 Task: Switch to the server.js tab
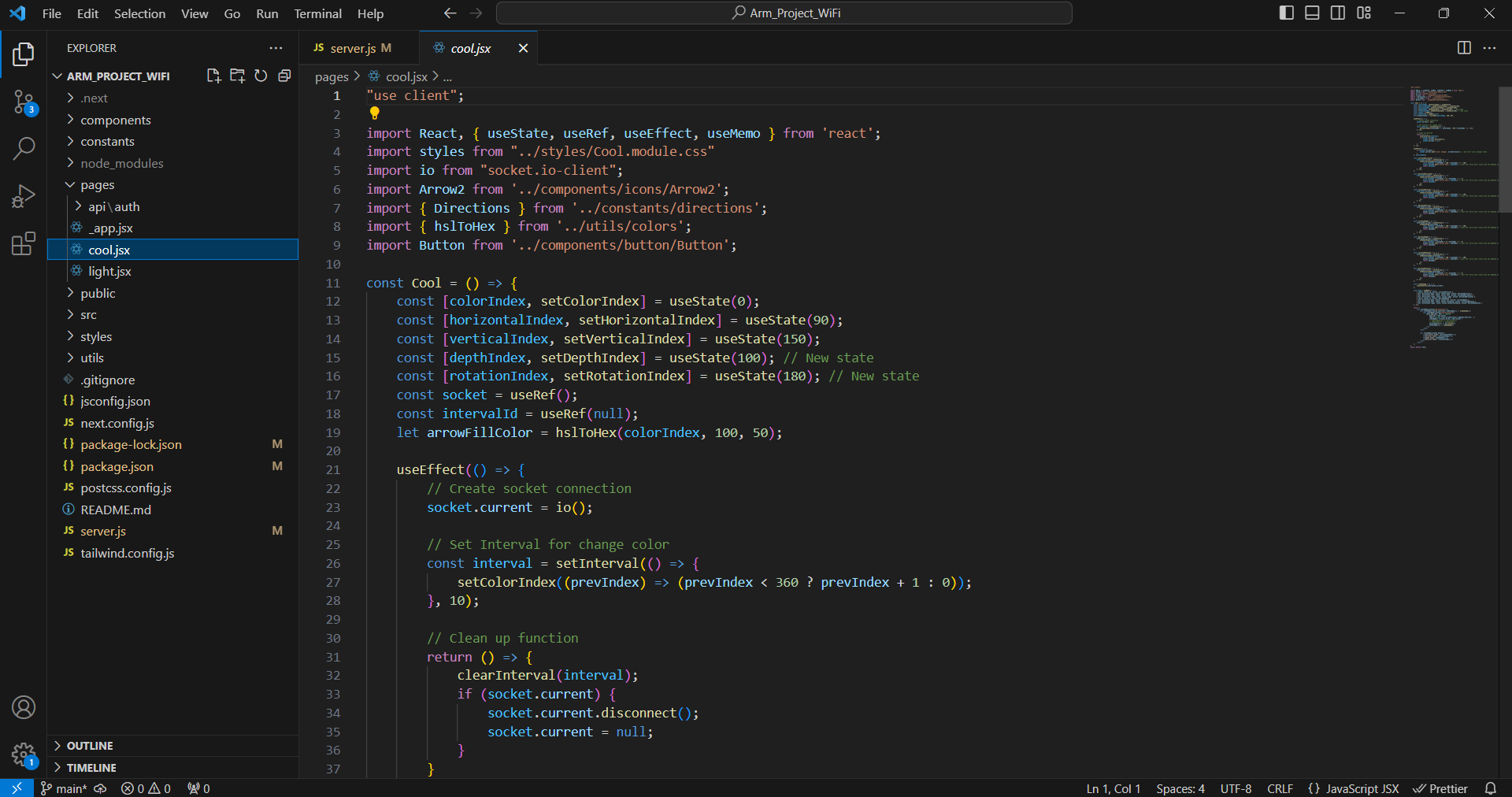(353, 48)
